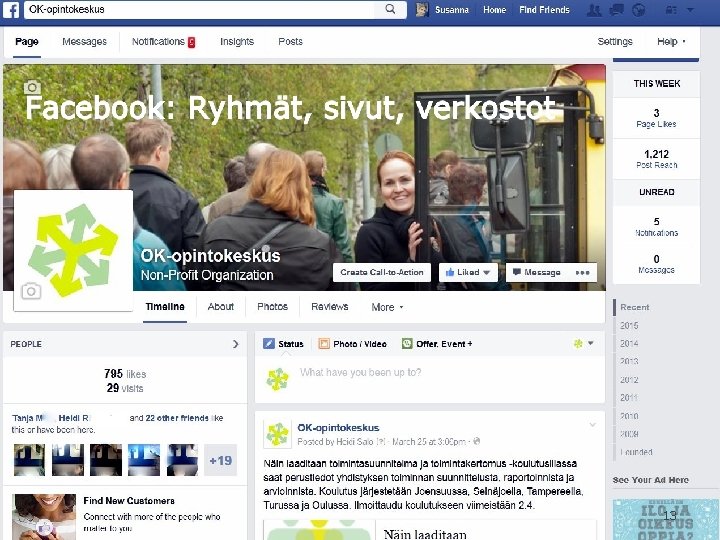This screenshot has width=720, height=540.
Task: Open page Settings
Action: pos(615,42)
